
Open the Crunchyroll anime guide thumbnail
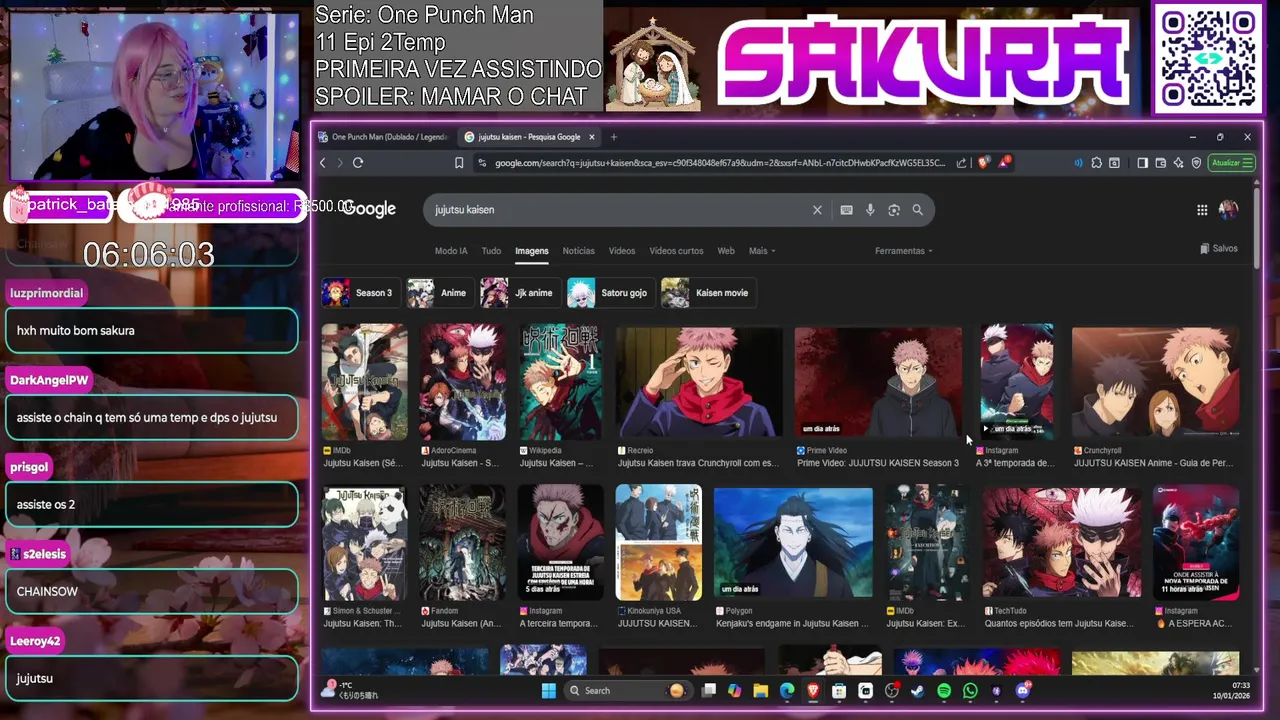(x=1156, y=381)
